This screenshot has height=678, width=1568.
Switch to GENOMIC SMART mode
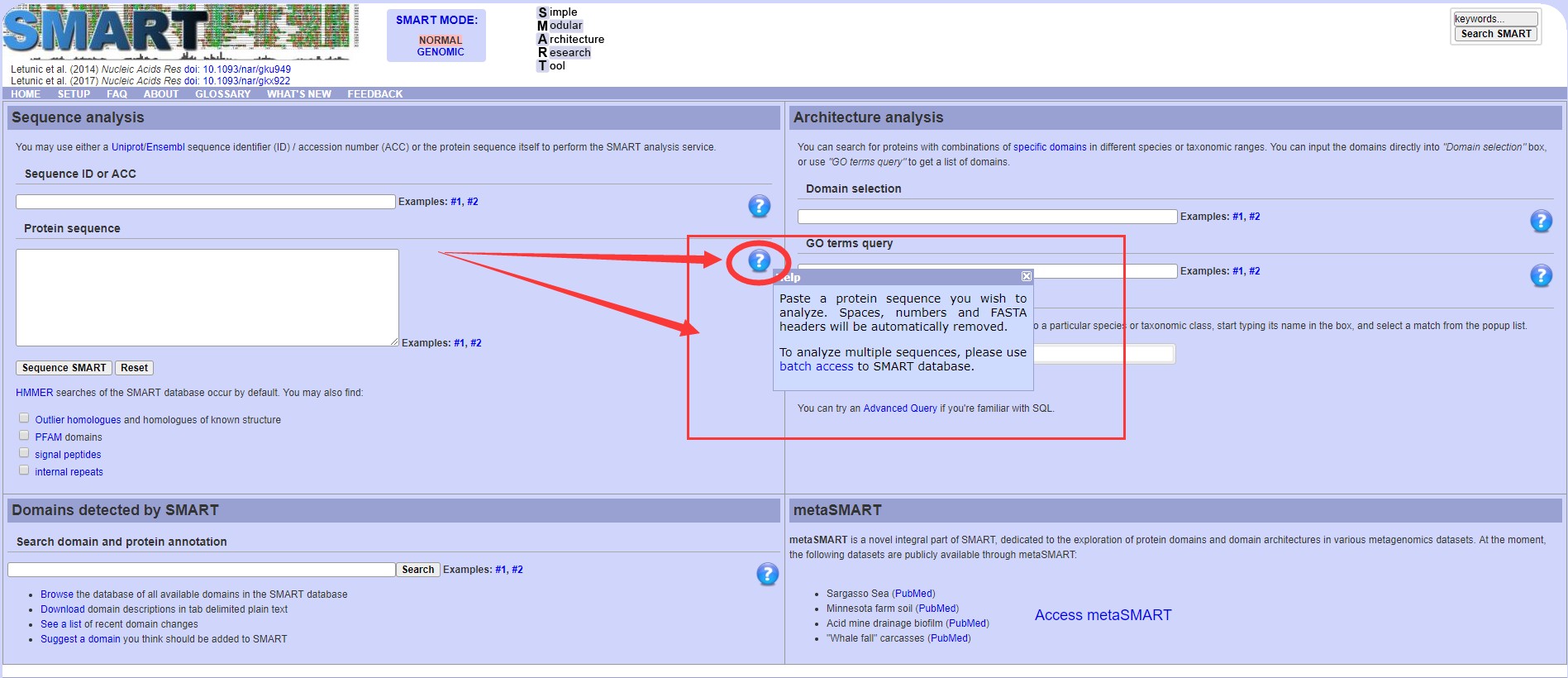pos(441,52)
